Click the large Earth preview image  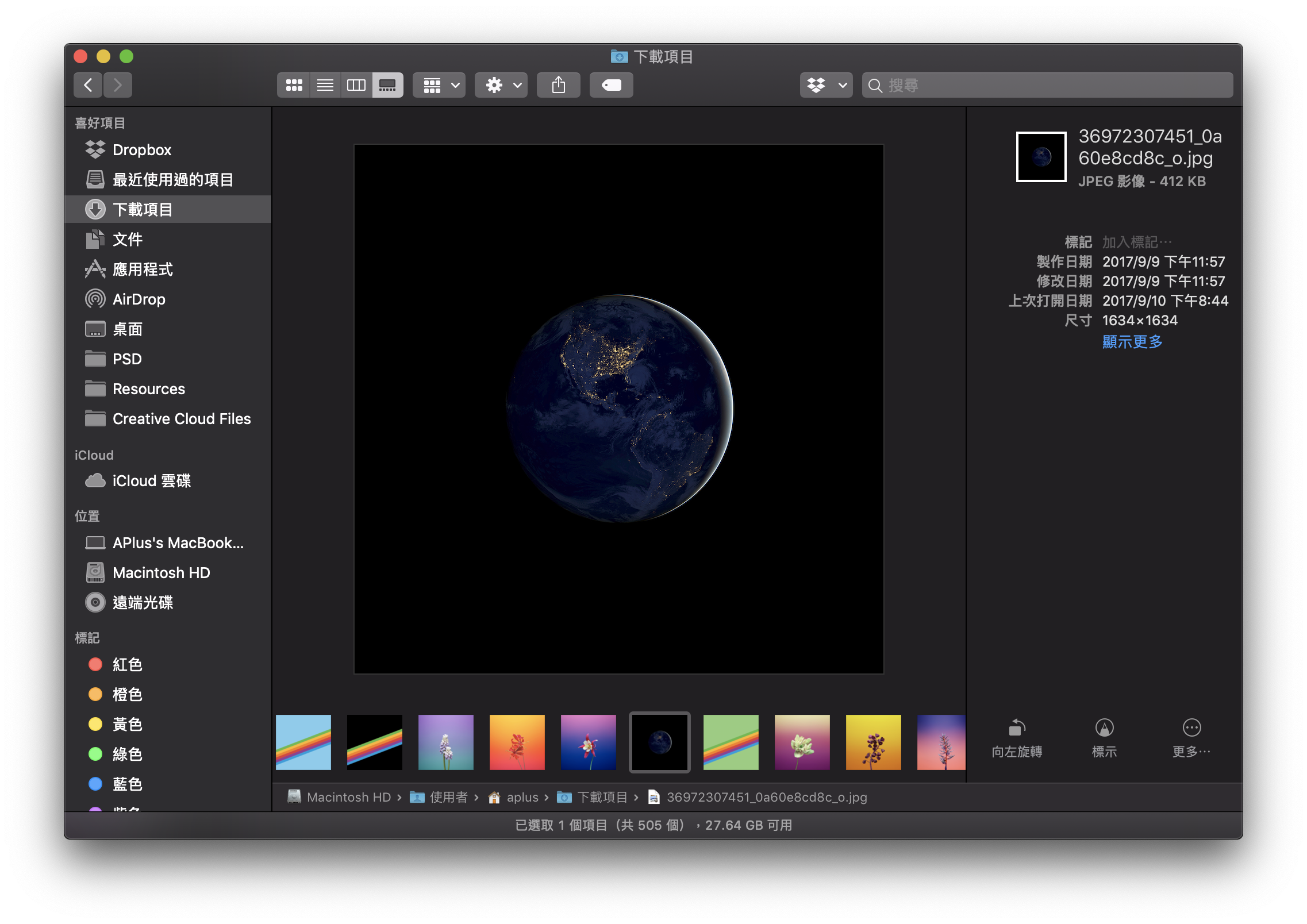tap(619, 409)
